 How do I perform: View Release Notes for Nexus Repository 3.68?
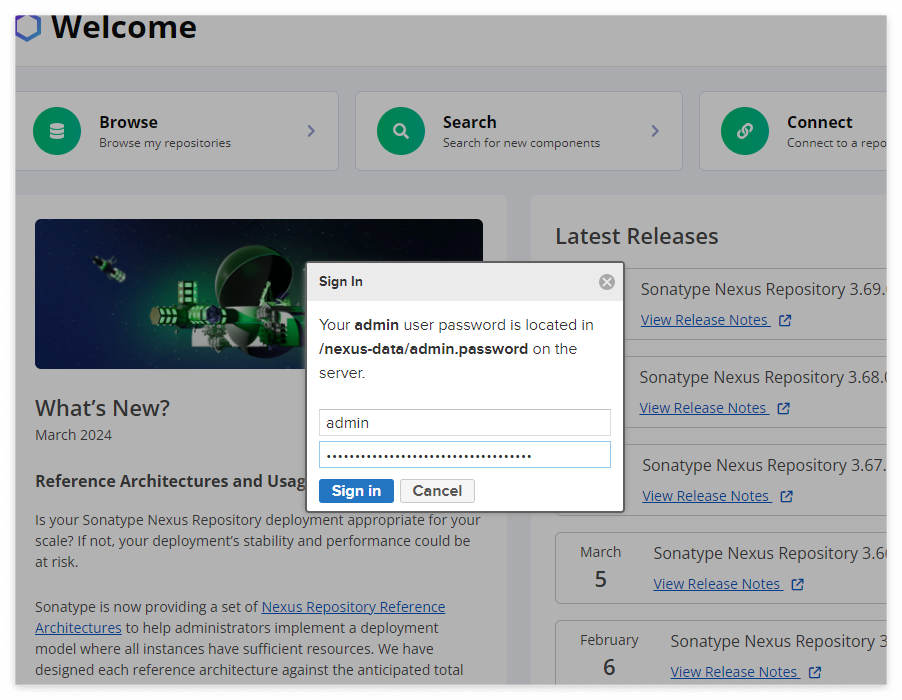[704, 408]
